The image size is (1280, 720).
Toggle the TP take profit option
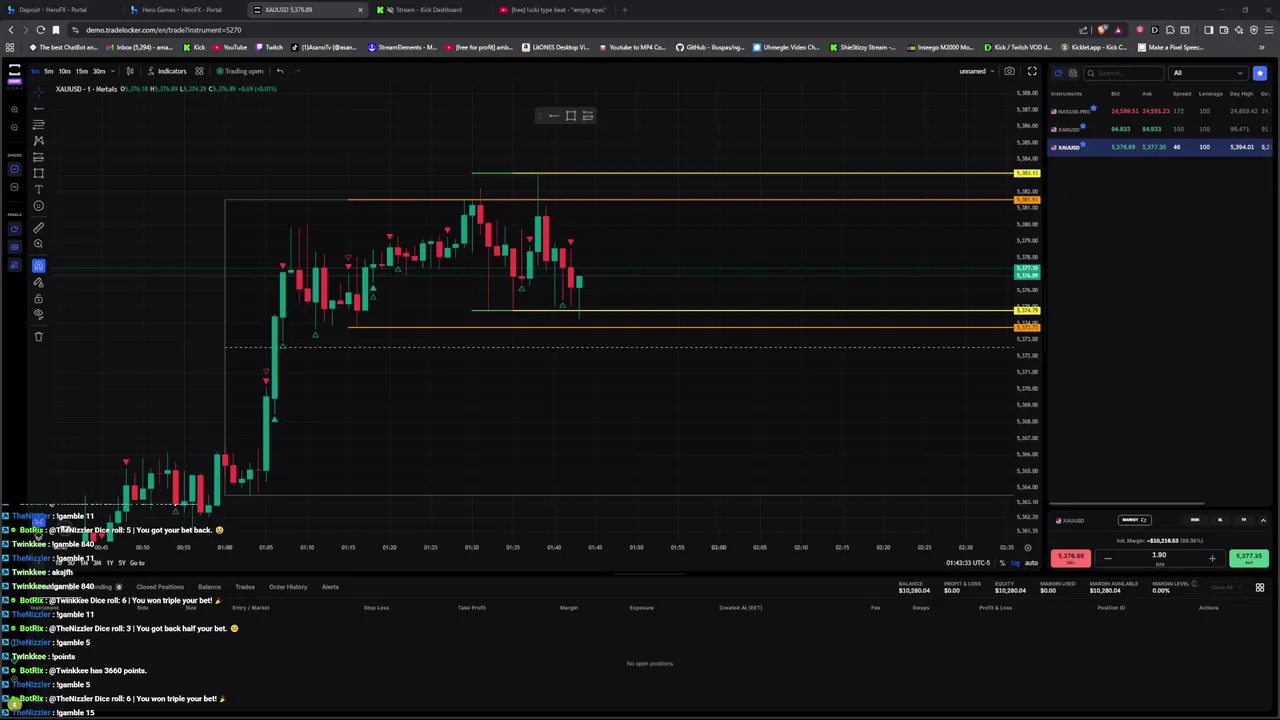[x=1244, y=520]
